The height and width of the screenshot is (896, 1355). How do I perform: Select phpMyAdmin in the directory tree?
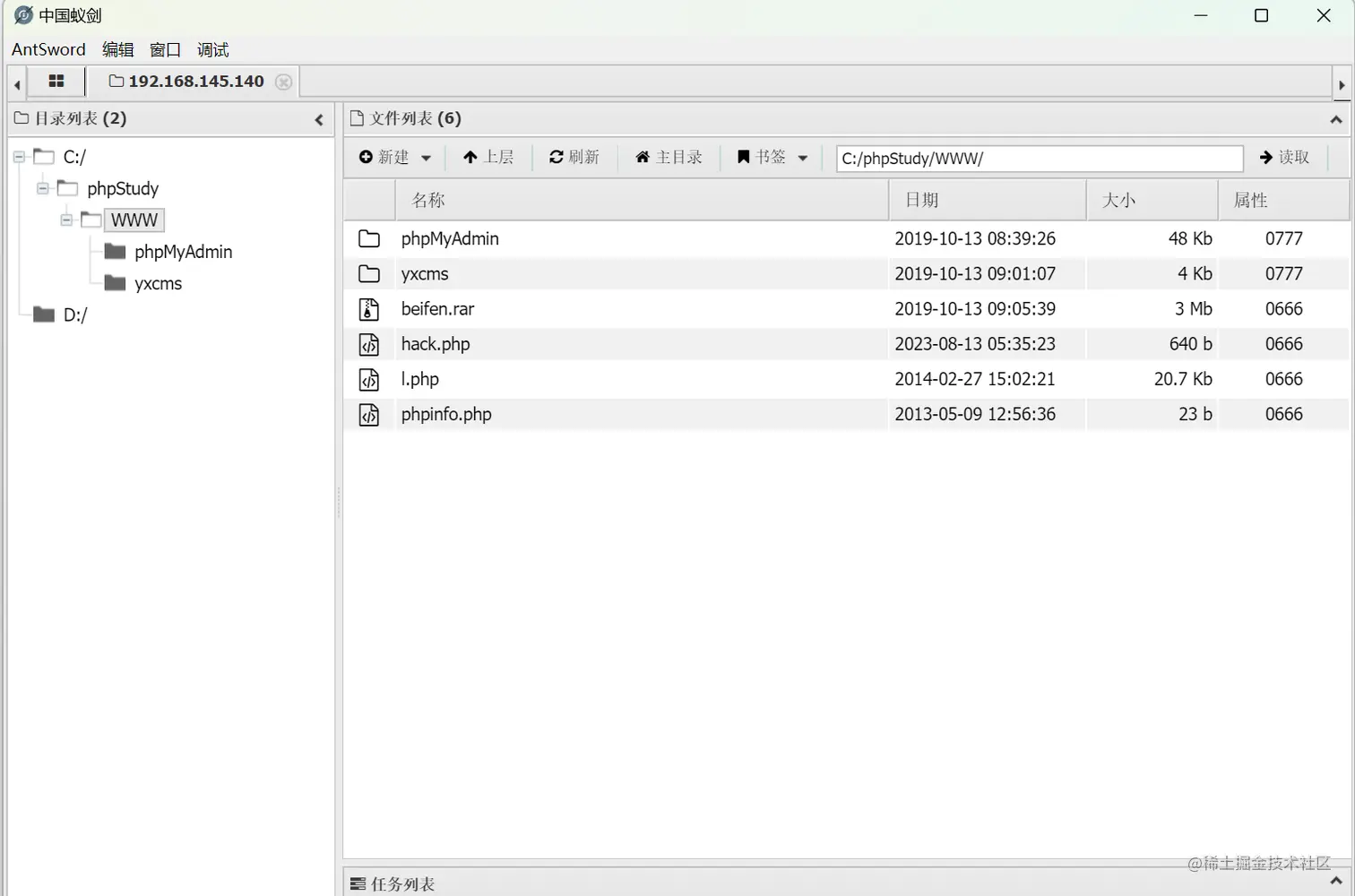[183, 252]
